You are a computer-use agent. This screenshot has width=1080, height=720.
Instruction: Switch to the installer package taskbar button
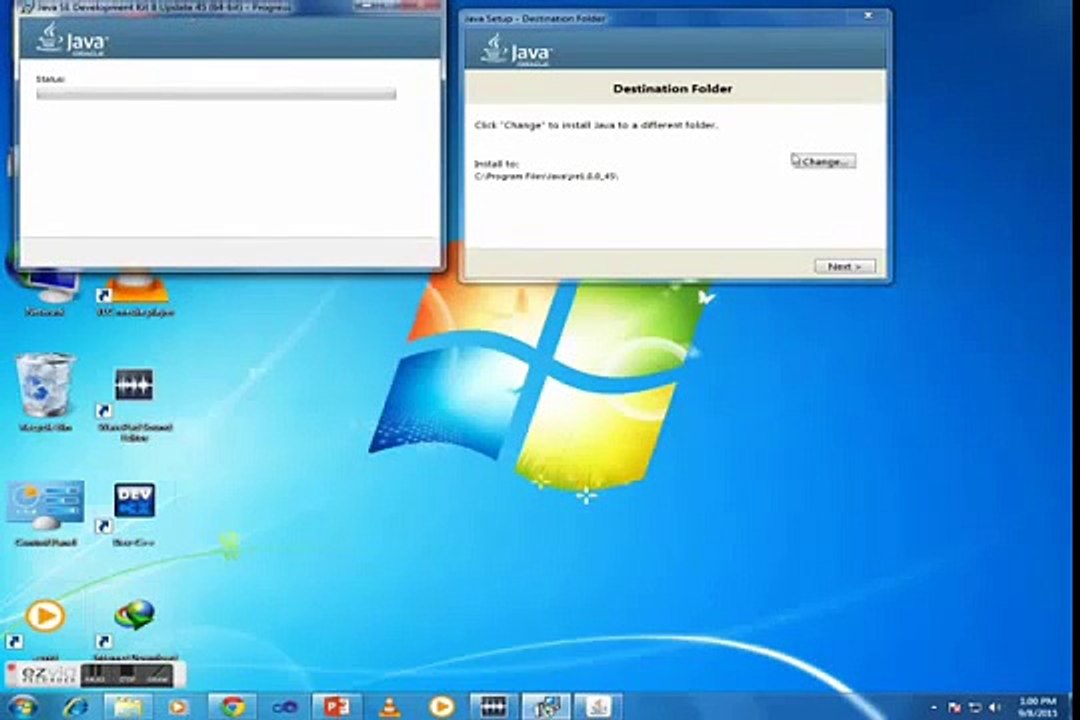pos(546,707)
